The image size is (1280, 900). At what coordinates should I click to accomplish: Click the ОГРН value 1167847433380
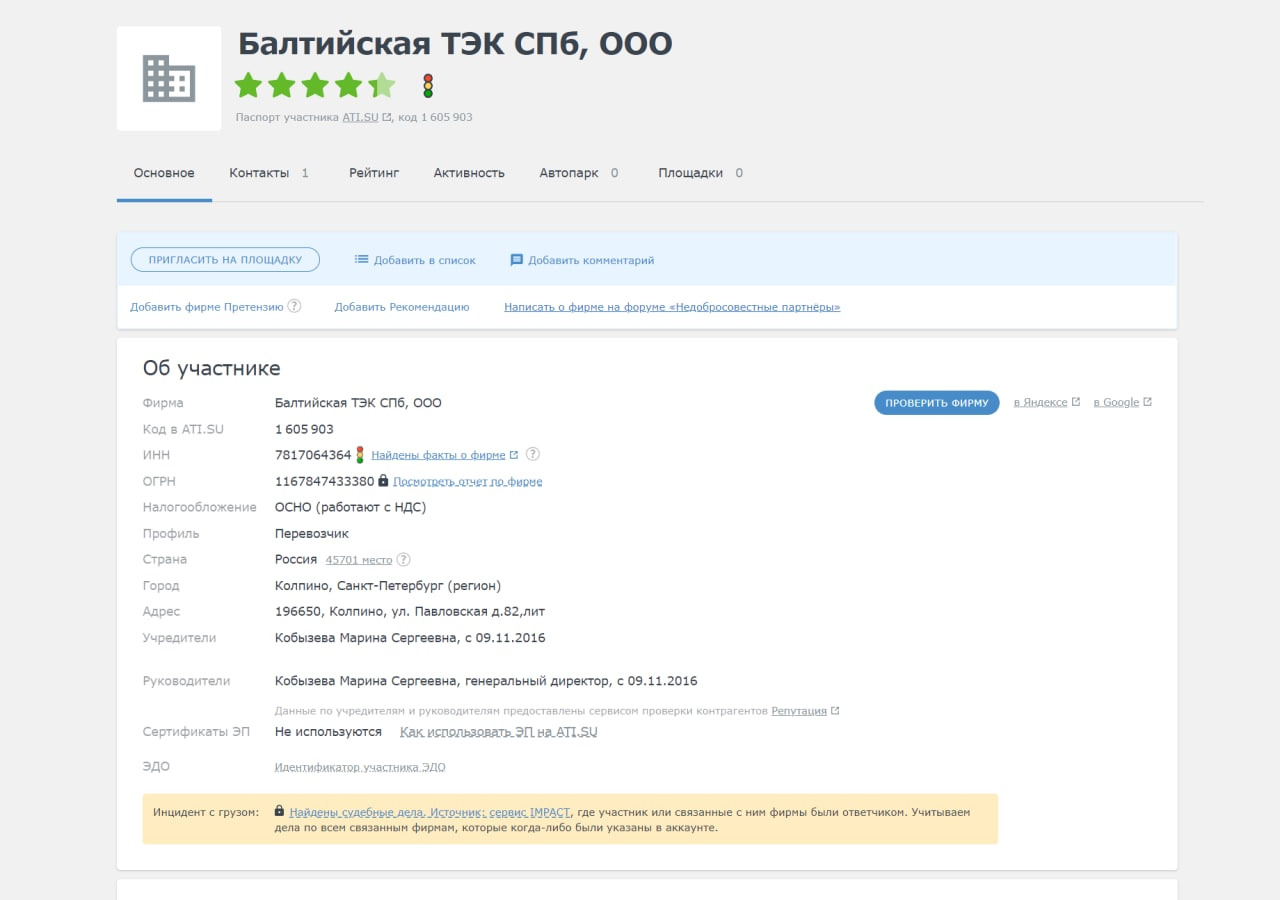[325, 481]
